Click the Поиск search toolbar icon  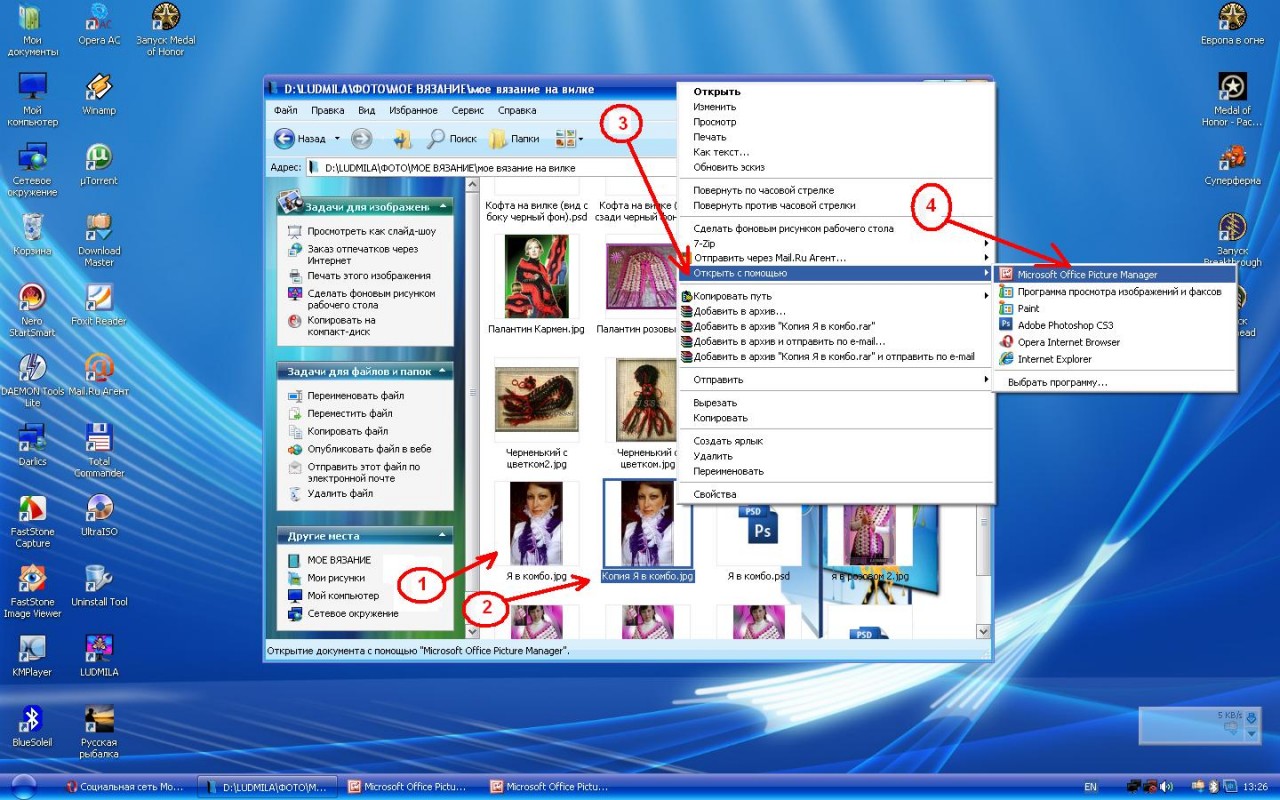click(x=452, y=139)
